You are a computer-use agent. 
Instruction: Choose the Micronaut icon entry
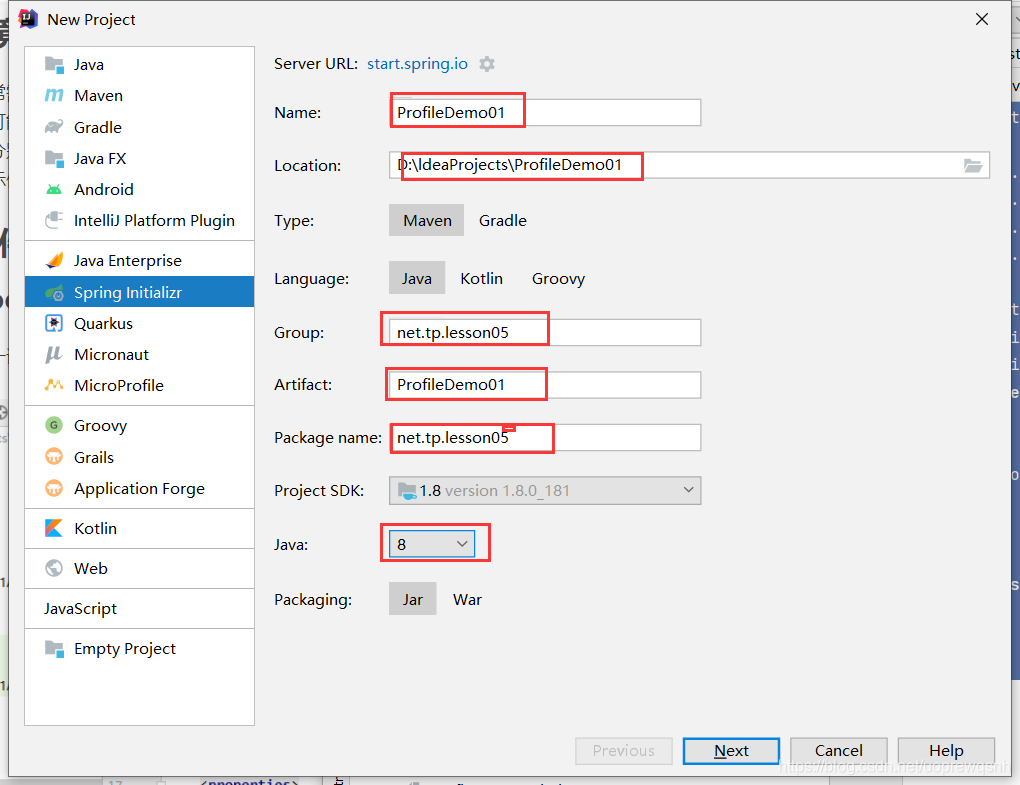[54, 354]
